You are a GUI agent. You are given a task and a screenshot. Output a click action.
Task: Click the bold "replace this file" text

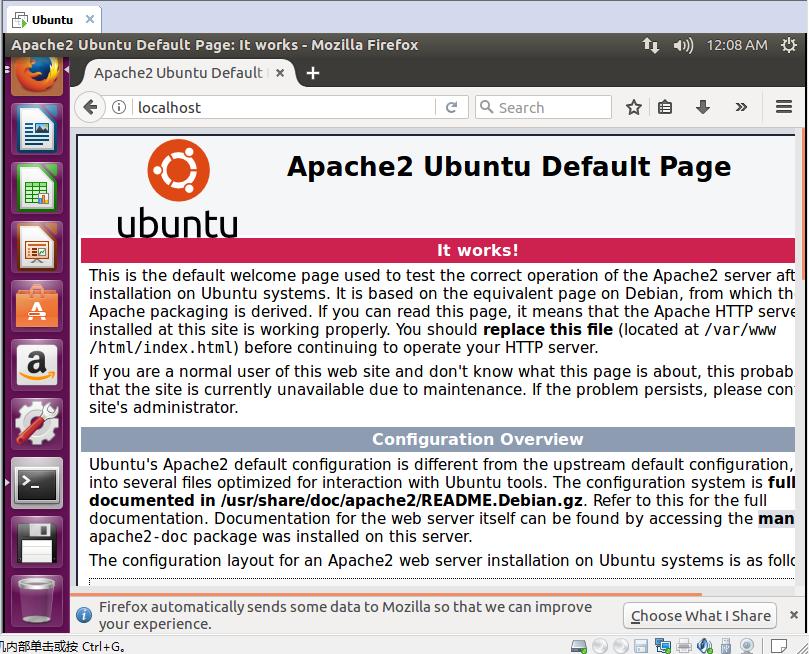pyautogui.click(x=548, y=329)
